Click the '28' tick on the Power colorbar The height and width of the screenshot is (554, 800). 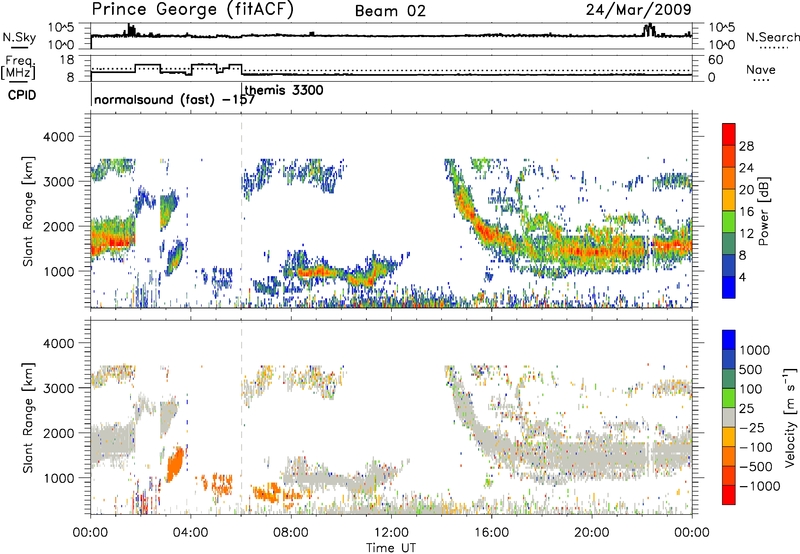tap(746, 146)
